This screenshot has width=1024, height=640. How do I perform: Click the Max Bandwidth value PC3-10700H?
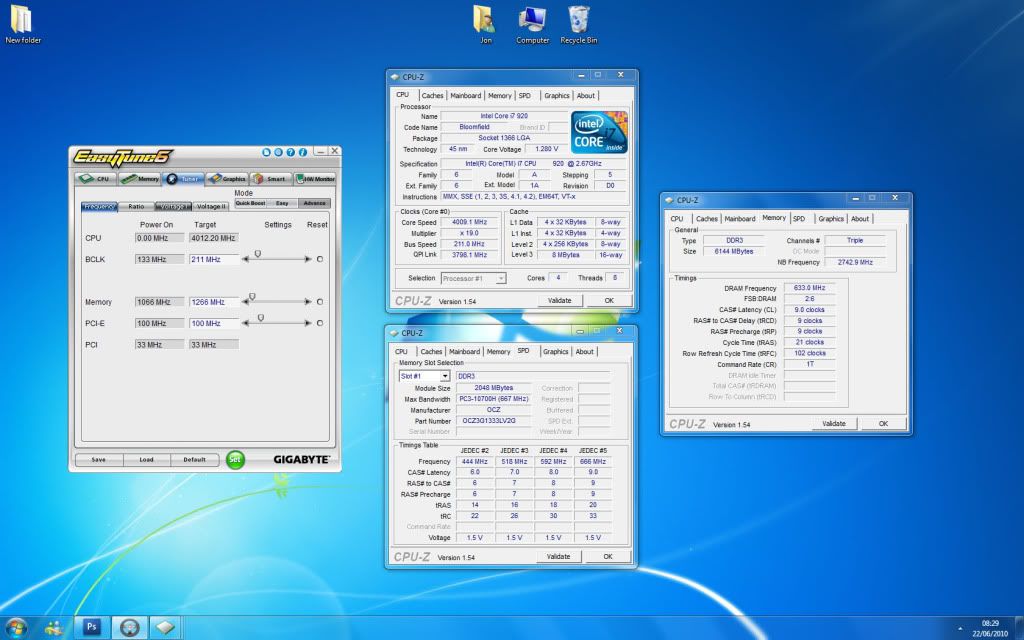point(493,399)
